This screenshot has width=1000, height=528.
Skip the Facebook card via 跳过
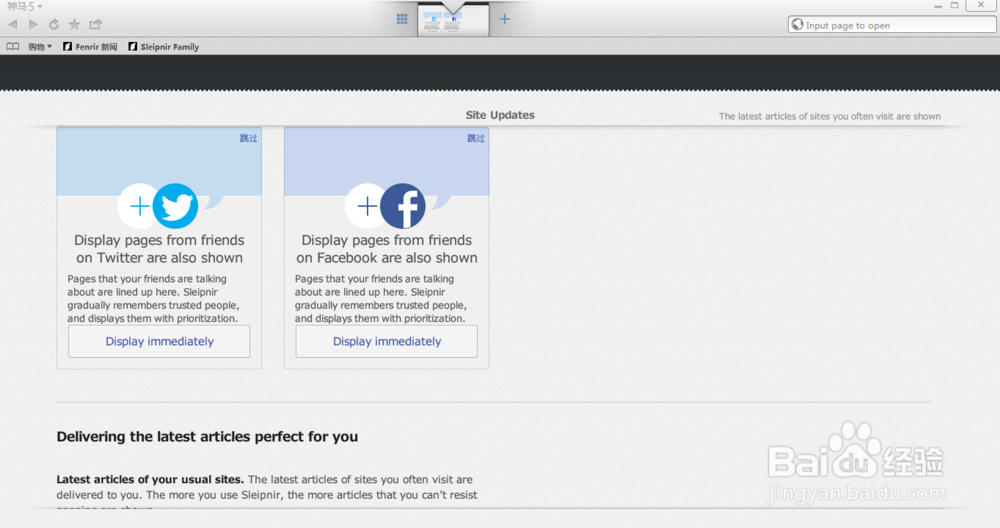pos(476,139)
